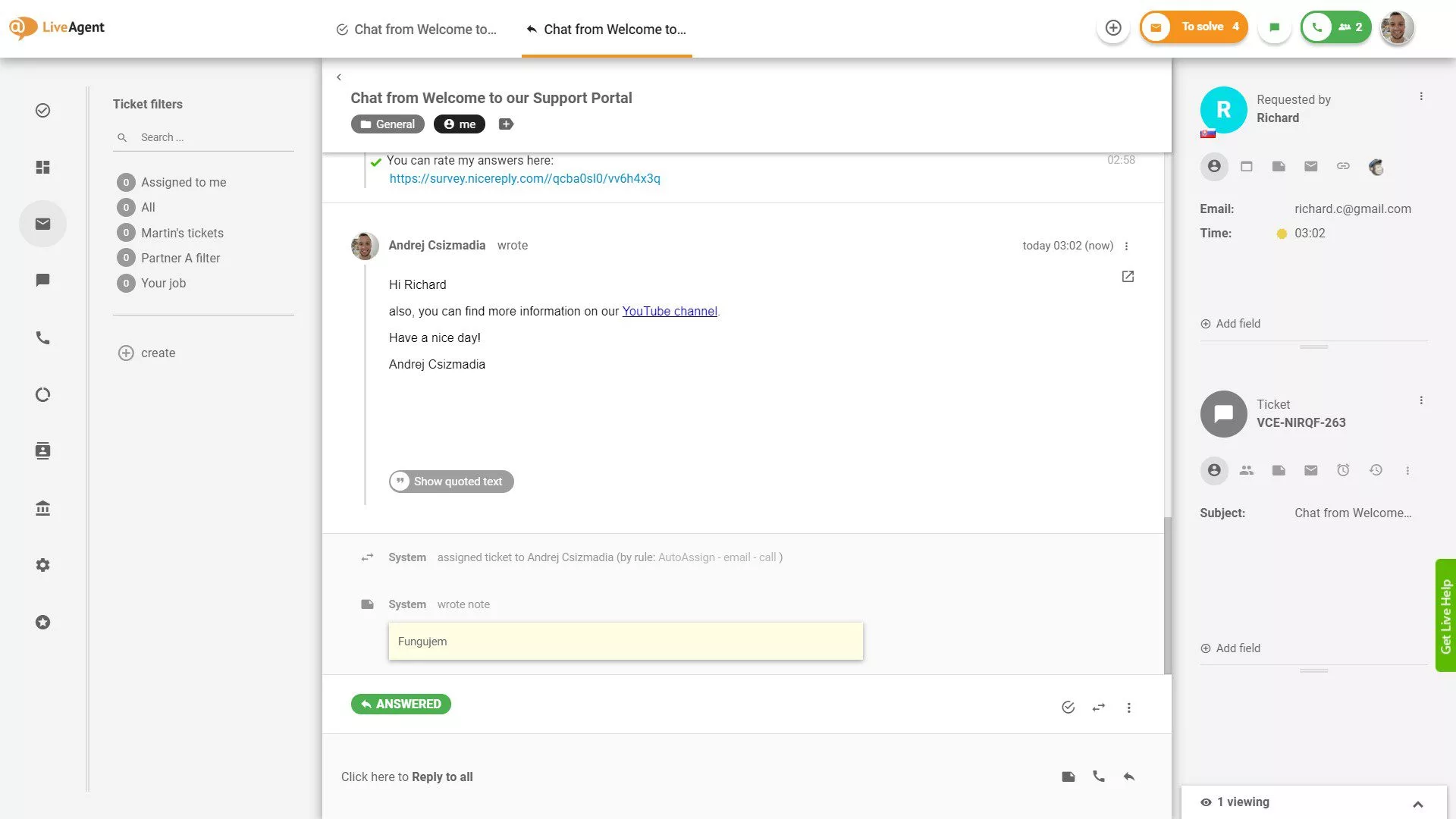Viewport: 1456px width, 819px height.
Task: Toggle the 'me' assignee chip
Action: [x=459, y=124]
